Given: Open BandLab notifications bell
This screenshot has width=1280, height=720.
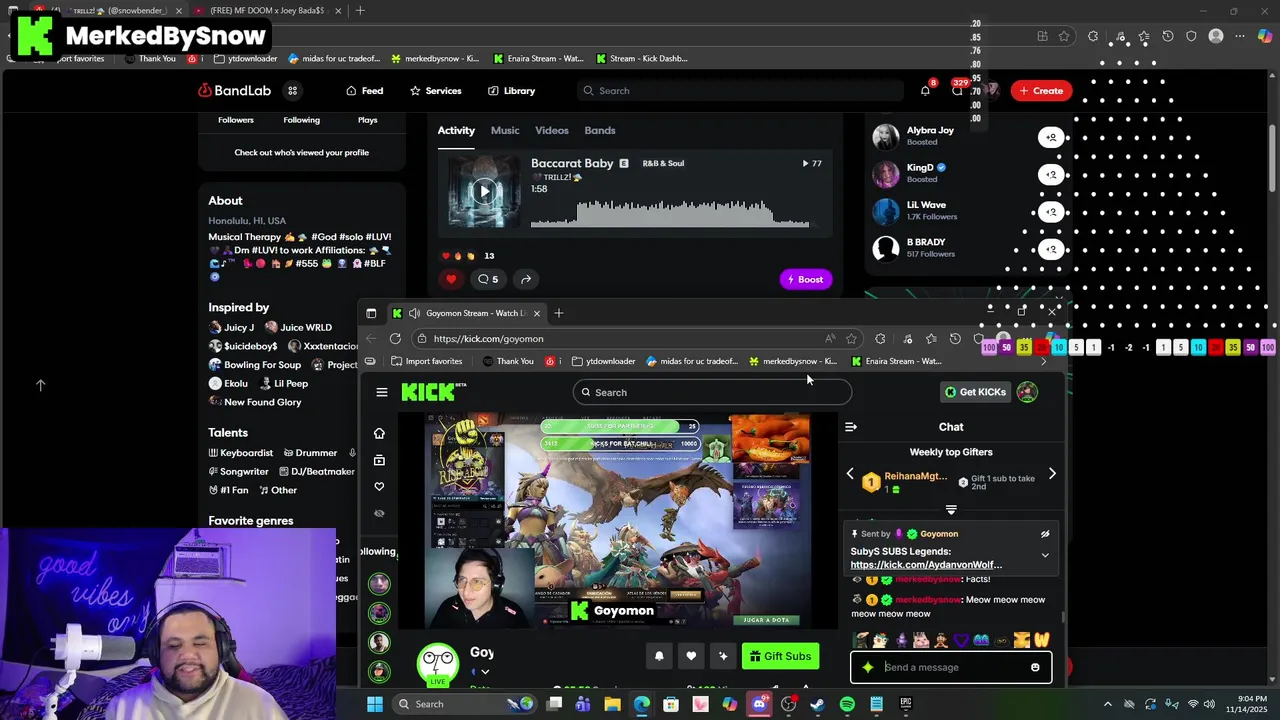Looking at the screenshot, I should (x=925, y=91).
